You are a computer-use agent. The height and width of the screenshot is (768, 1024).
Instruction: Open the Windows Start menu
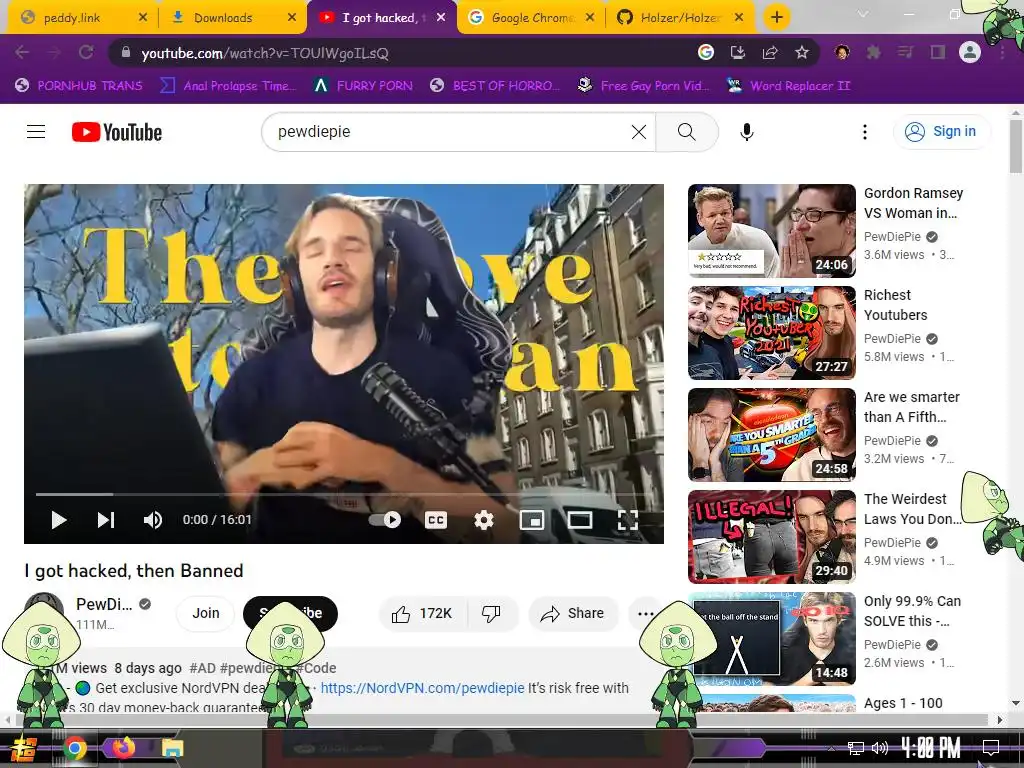click(x=22, y=748)
